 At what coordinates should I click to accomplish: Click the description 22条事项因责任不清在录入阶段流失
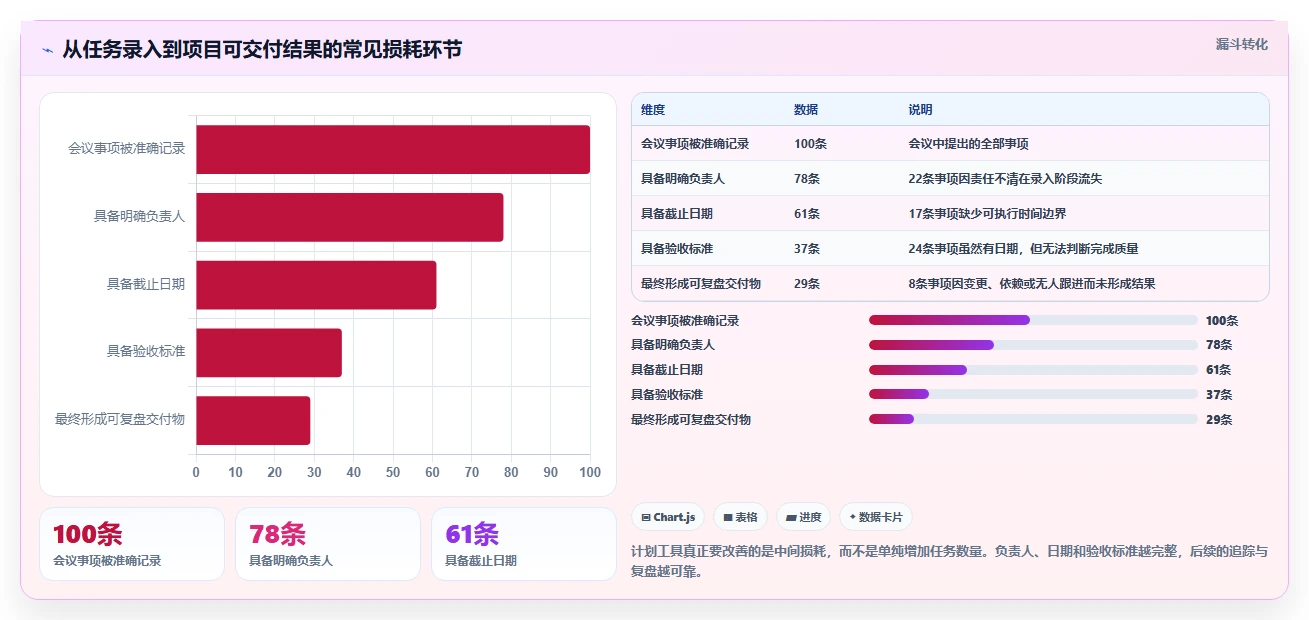(x=1005, y=179)
